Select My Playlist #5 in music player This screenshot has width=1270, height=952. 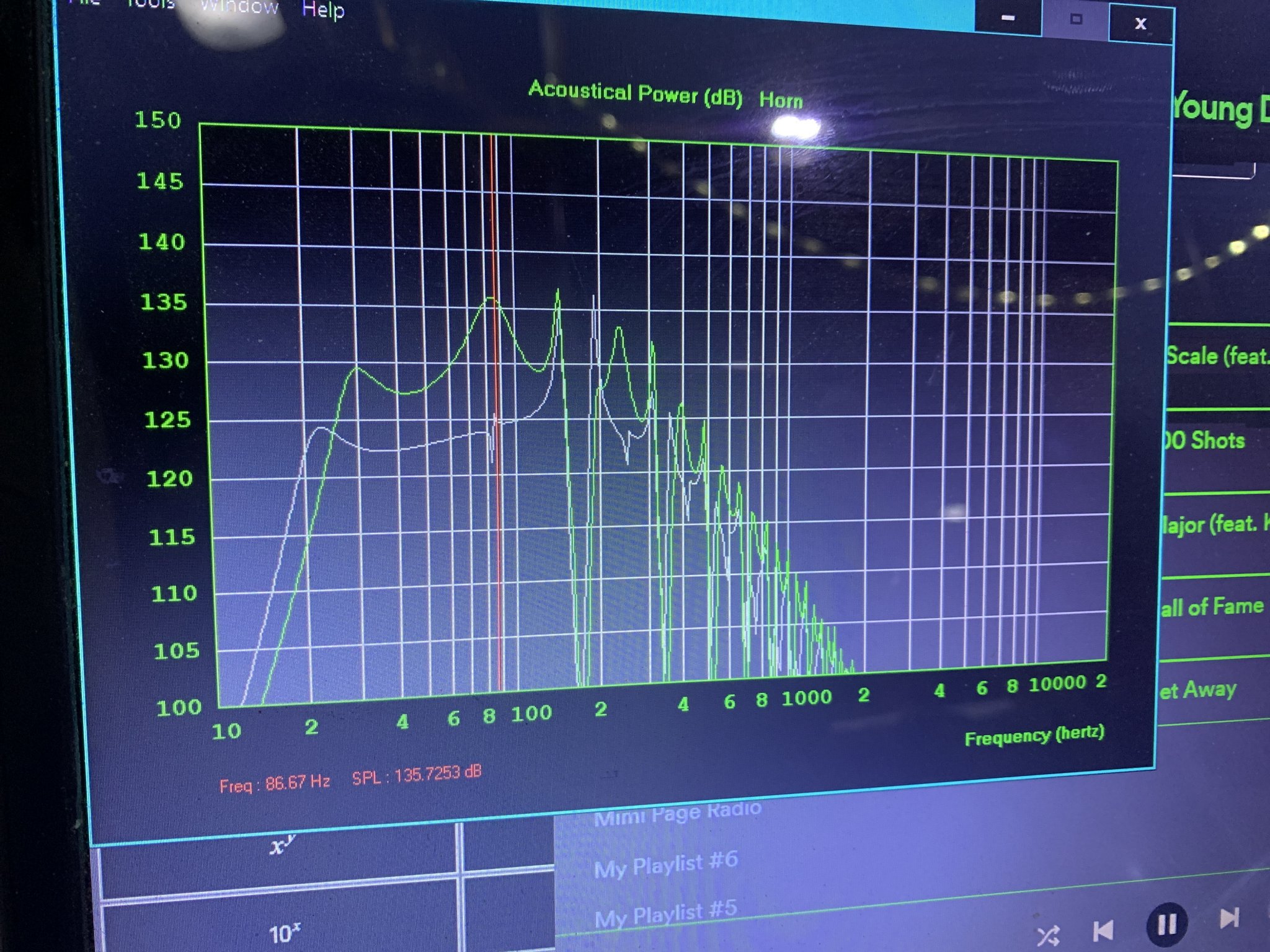[x=665, y=914]
